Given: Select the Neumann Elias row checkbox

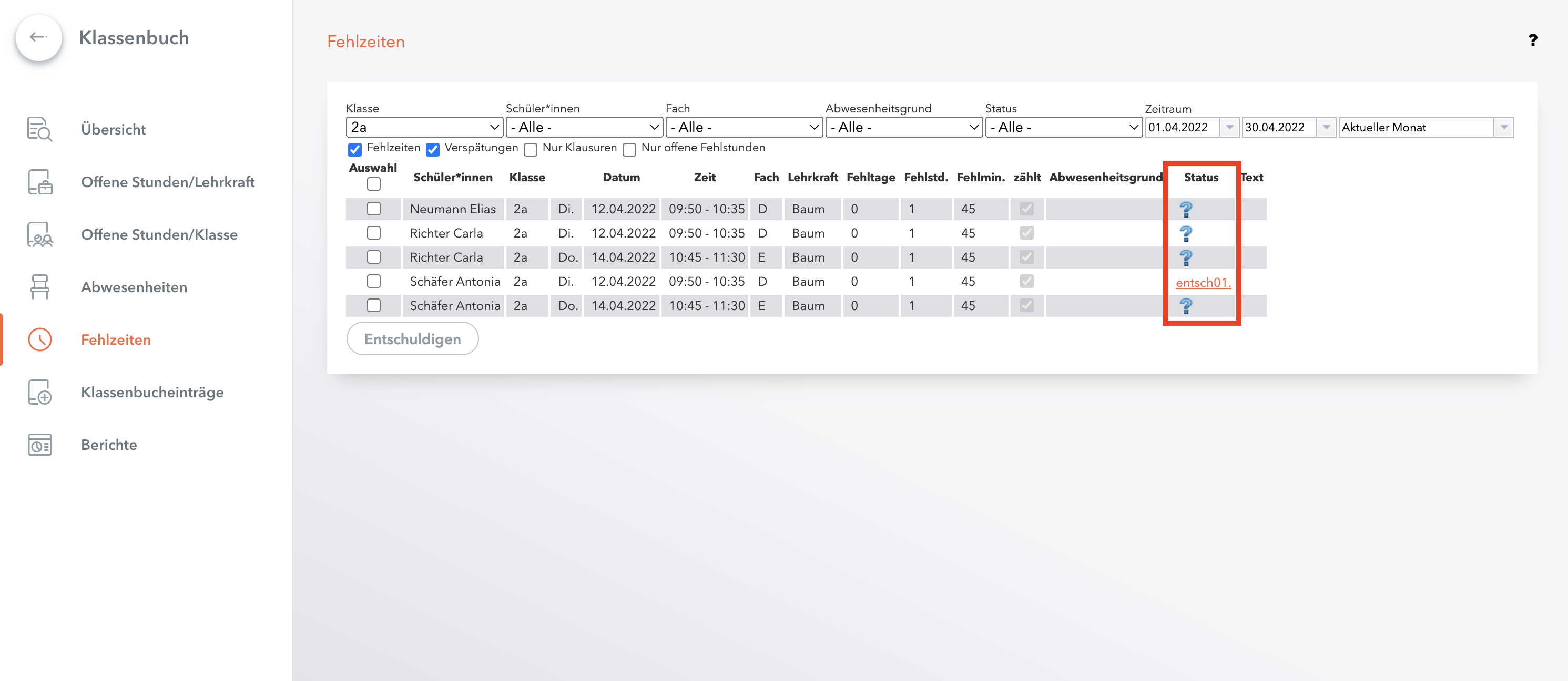Looking at the screenshot, I should tap(374, 209).
